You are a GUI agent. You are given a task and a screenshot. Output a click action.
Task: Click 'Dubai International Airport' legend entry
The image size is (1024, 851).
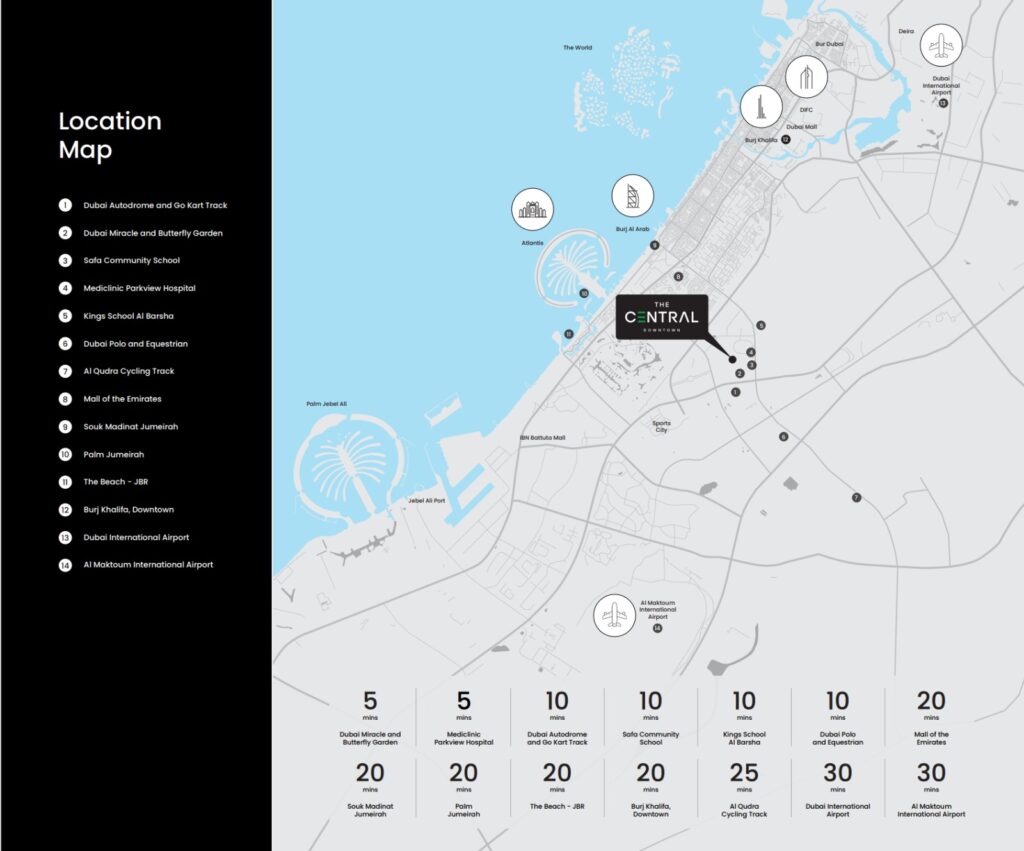[x=136, y=538]
